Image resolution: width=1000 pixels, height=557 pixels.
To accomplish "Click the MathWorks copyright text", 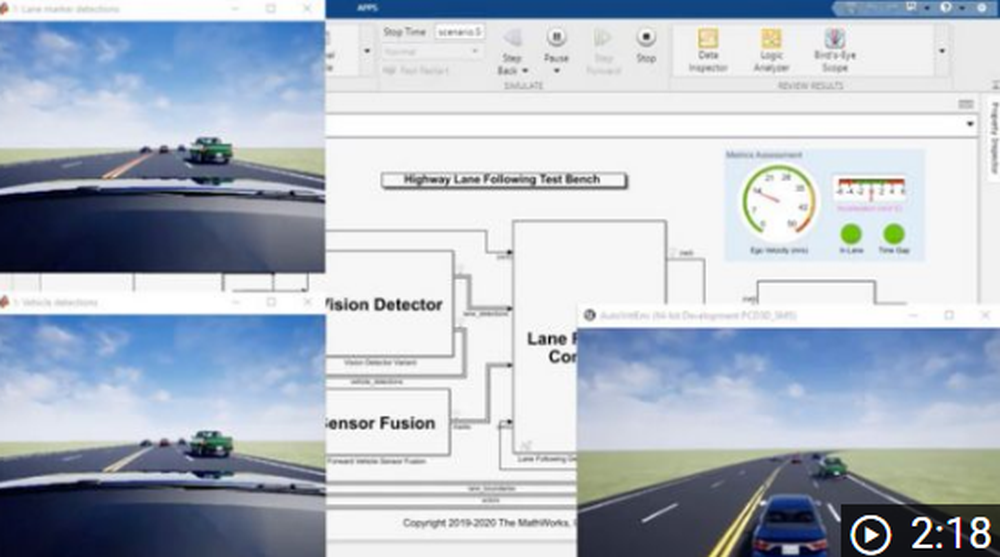I will [489, 523].
